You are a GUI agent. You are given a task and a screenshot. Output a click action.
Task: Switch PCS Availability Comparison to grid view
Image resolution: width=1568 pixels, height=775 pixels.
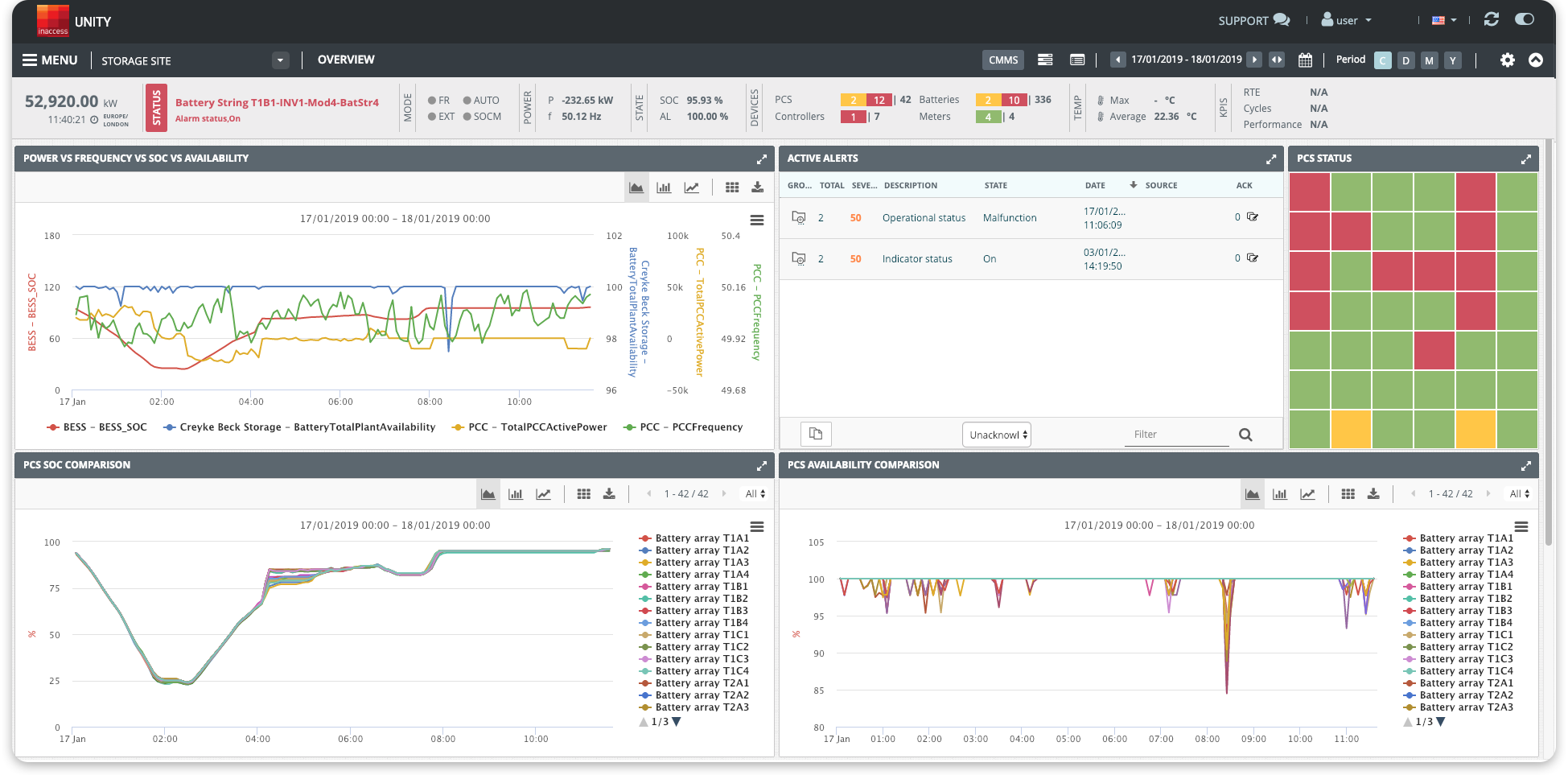click(x=1348, y=494)
